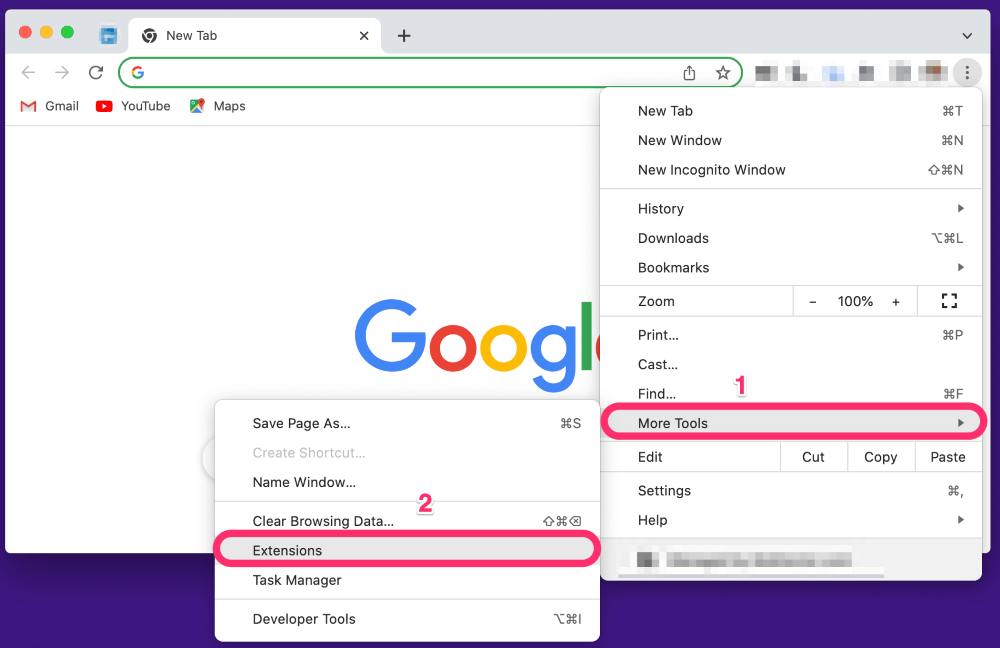This screenshot has height=648, width=1000.
Task: Open Developer Tools from submenu
Action: (407, 619)
